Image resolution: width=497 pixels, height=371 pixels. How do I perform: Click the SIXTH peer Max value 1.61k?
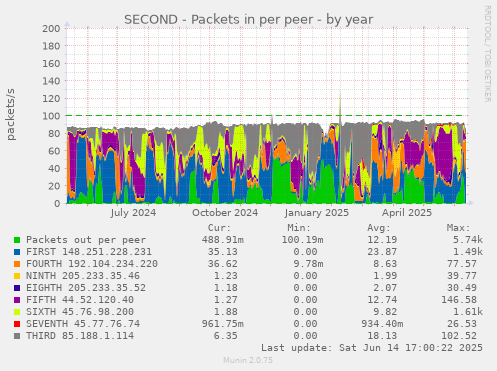click(x=467, y=312)
